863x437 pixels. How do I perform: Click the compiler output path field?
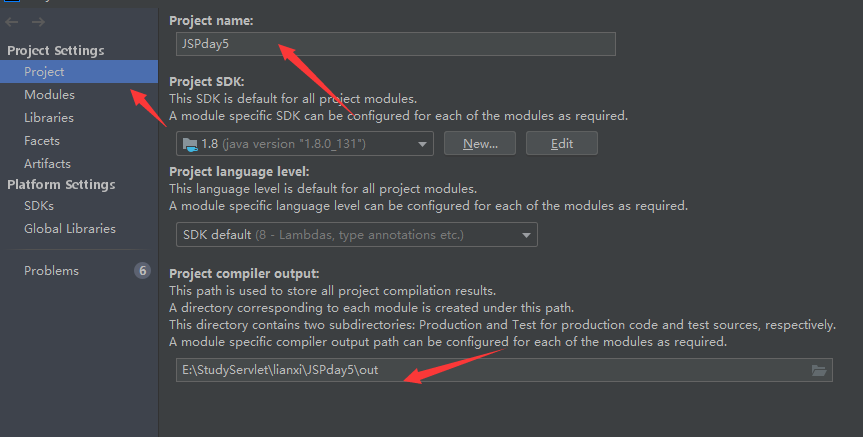[x=504, y=370]
